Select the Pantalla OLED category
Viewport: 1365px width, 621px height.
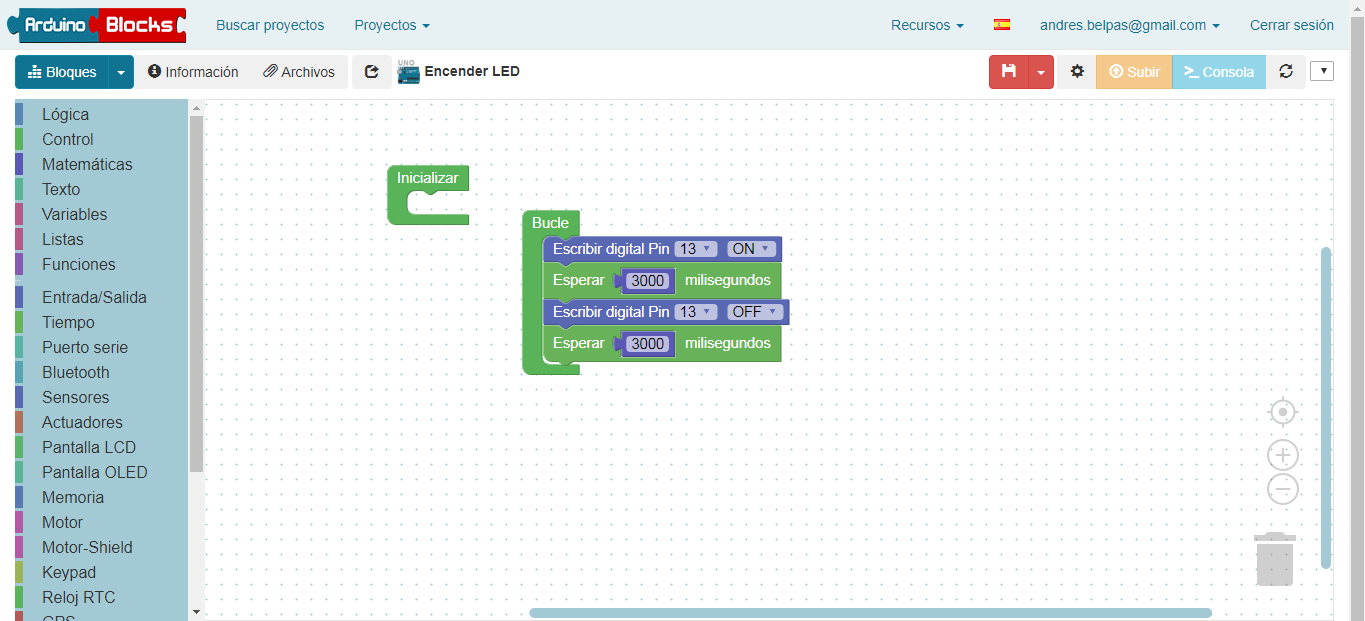coord(101,472)
